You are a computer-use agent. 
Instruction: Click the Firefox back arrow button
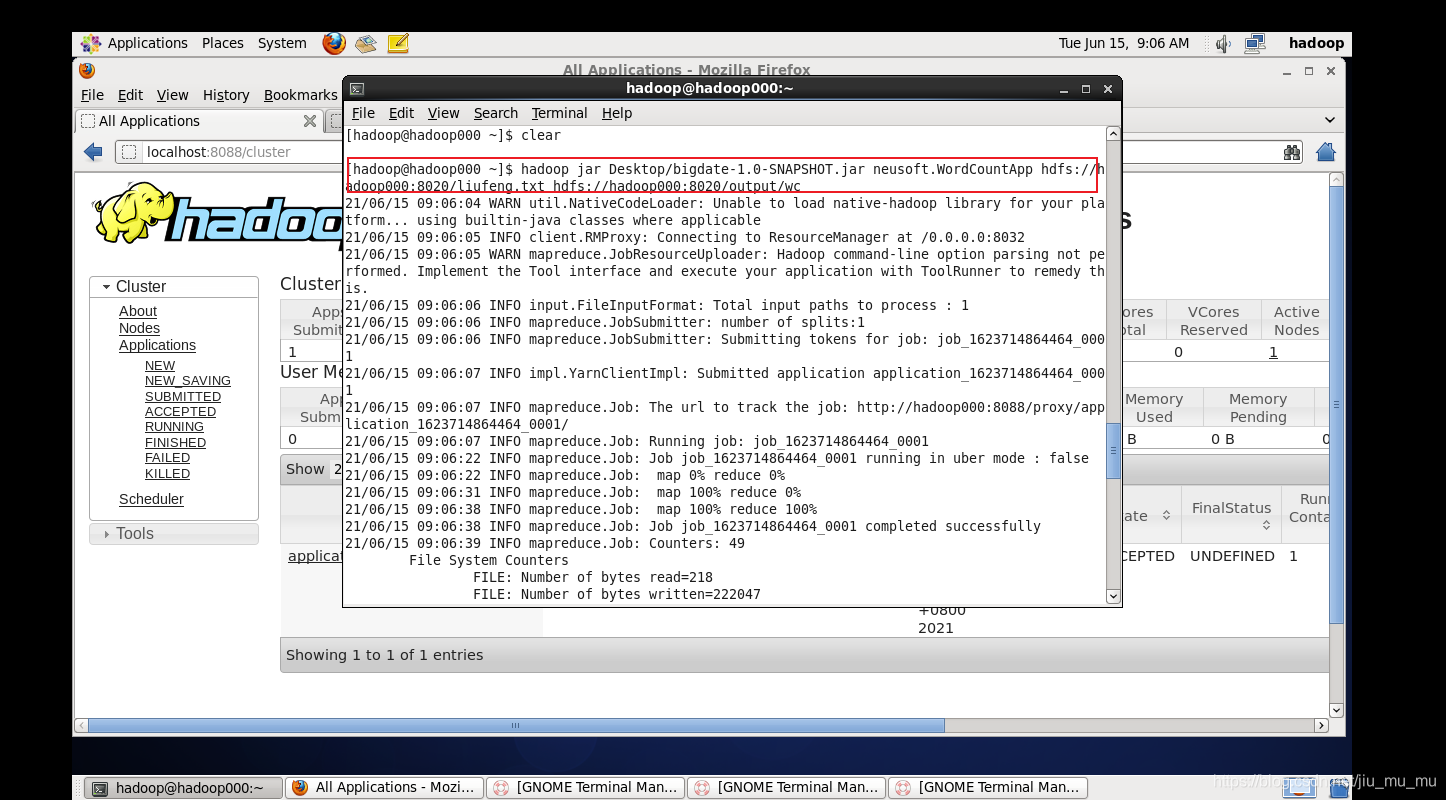pos(94,152)
